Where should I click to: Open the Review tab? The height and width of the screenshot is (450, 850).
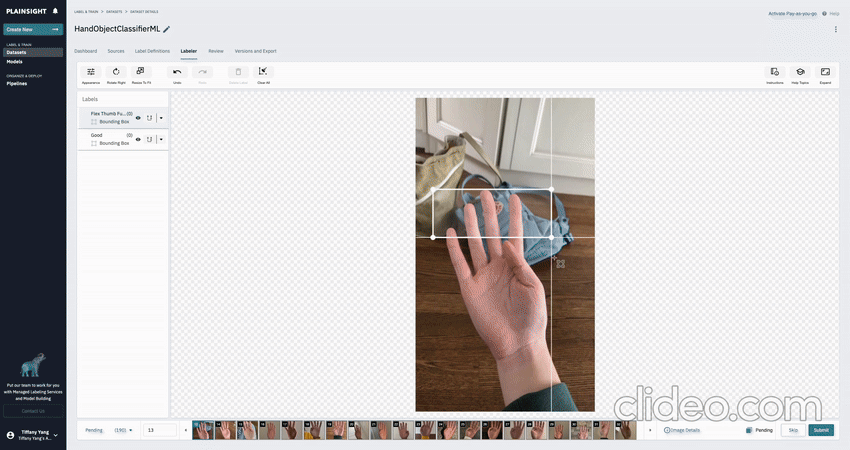point(216,51)
